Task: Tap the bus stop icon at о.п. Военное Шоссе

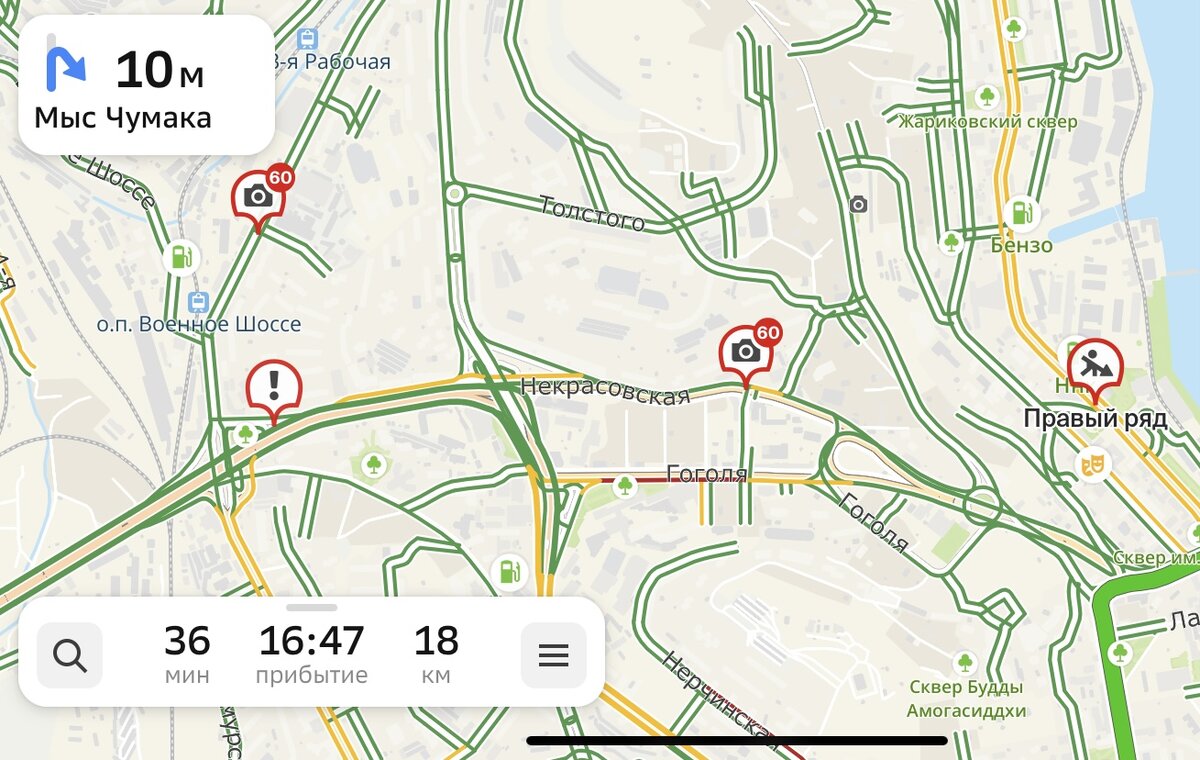Action: [x=198, y=301]
